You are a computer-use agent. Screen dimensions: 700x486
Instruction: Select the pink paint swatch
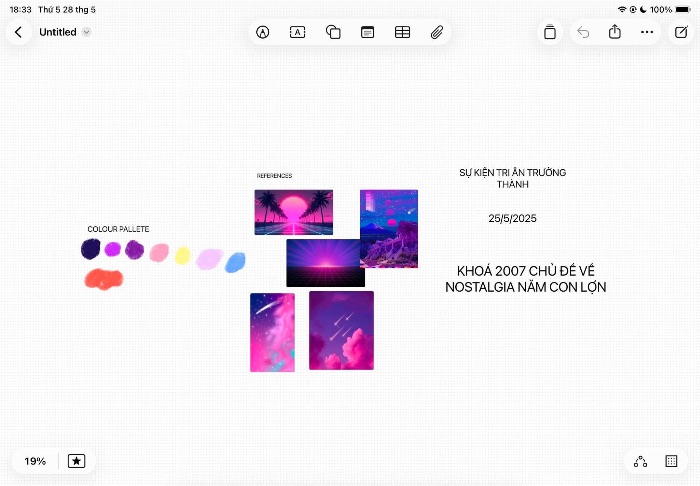[159, 253]
